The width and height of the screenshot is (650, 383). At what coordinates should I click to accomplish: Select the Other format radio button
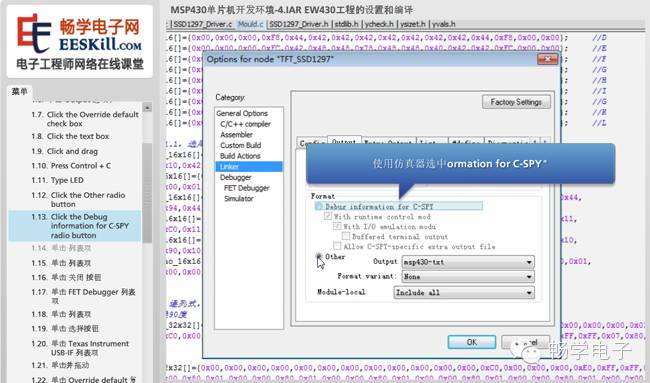pyautogui.click(x=319, y=257)
